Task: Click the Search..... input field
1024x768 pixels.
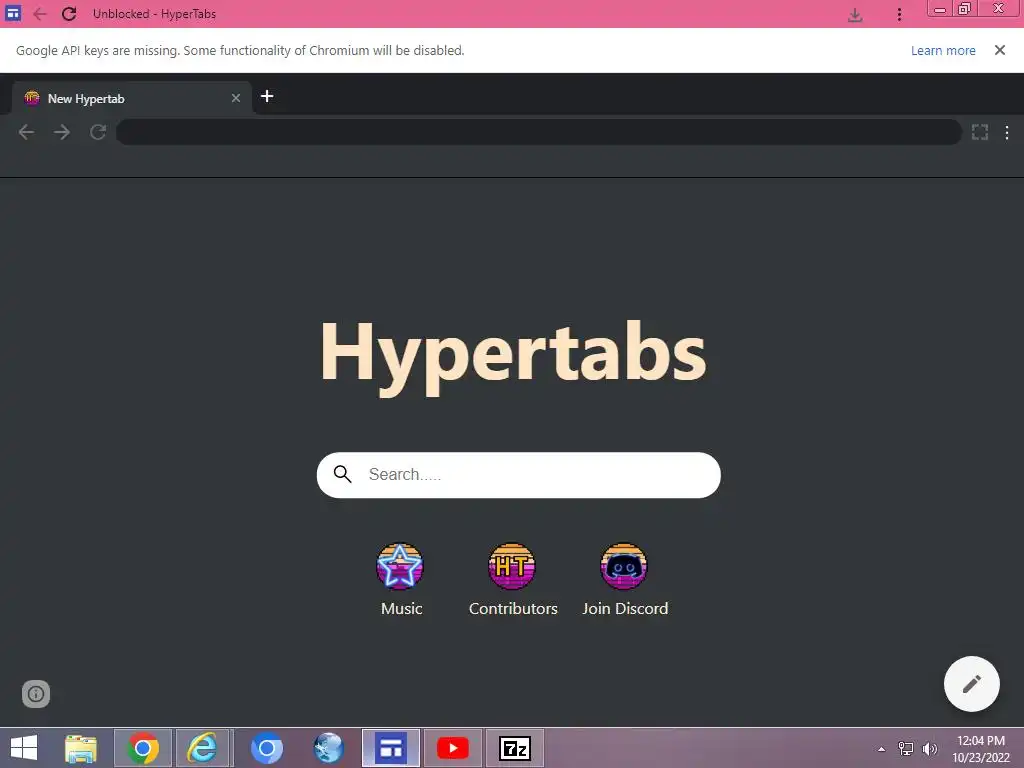Action: [519, 475]
